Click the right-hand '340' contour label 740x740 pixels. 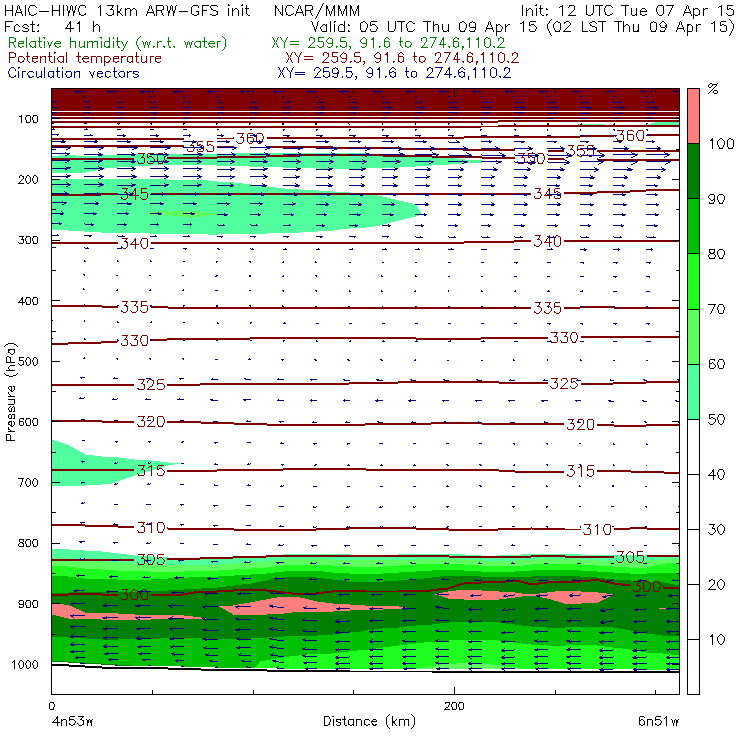pyautogui.click(x=547, y=242)
